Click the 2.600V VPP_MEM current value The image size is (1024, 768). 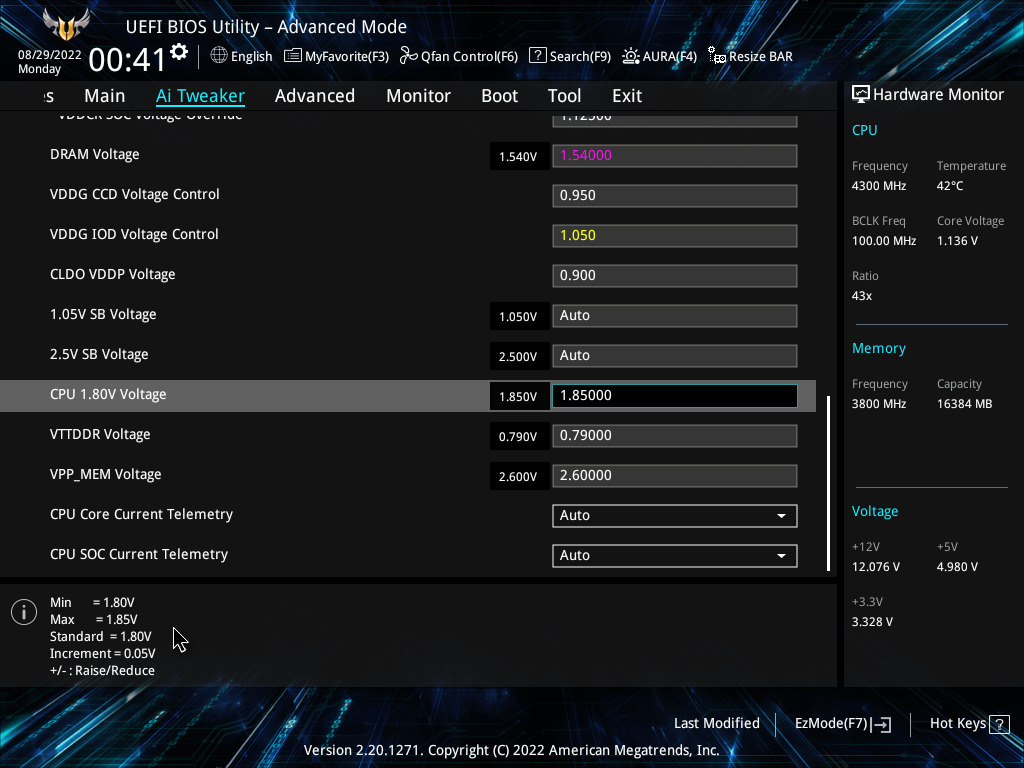tap(519, 477)
